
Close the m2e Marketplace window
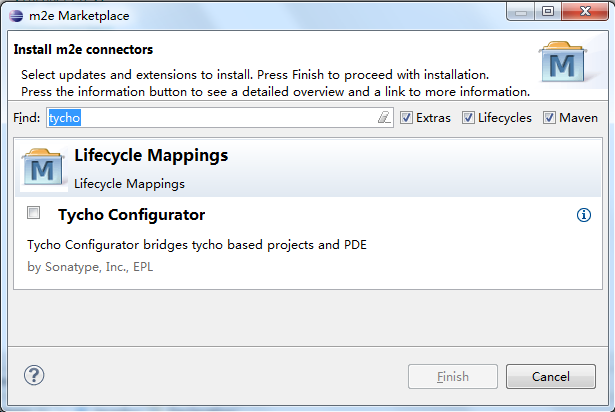[585, 11]
